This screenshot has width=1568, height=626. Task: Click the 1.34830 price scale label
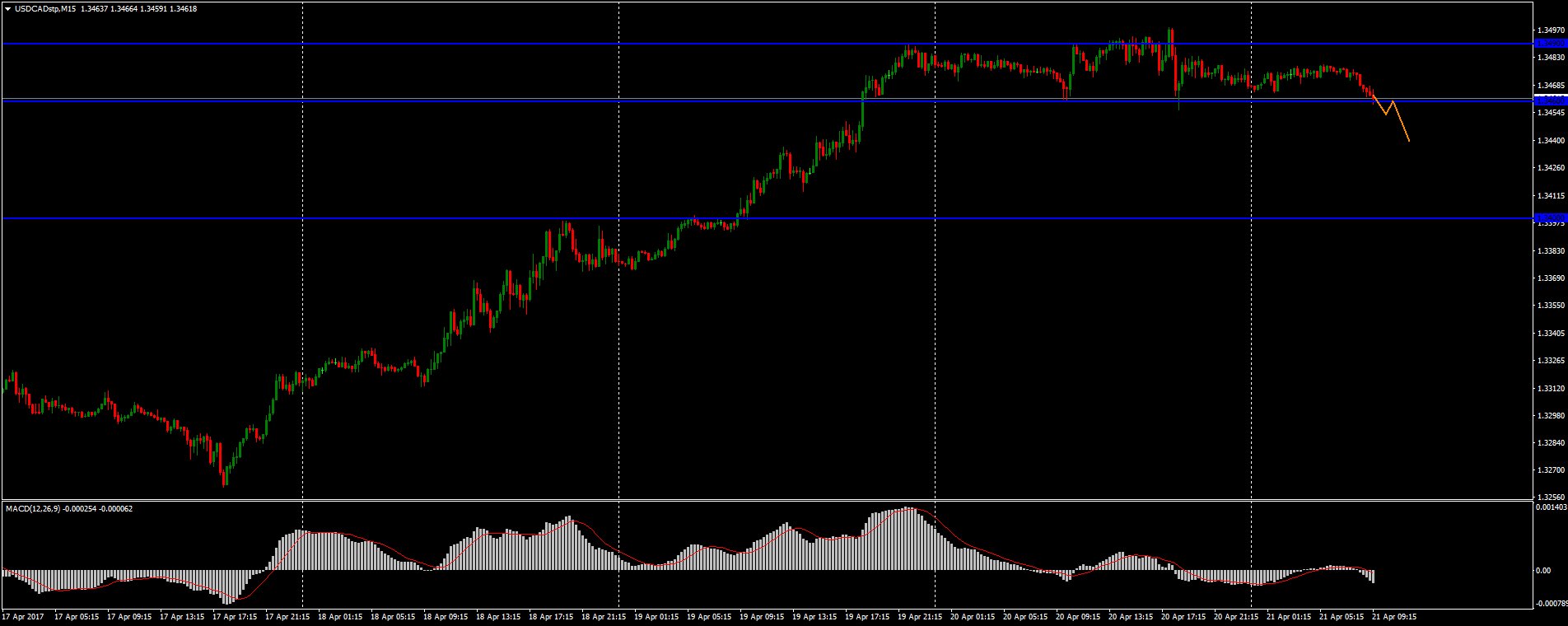(x=1550, y=58)
